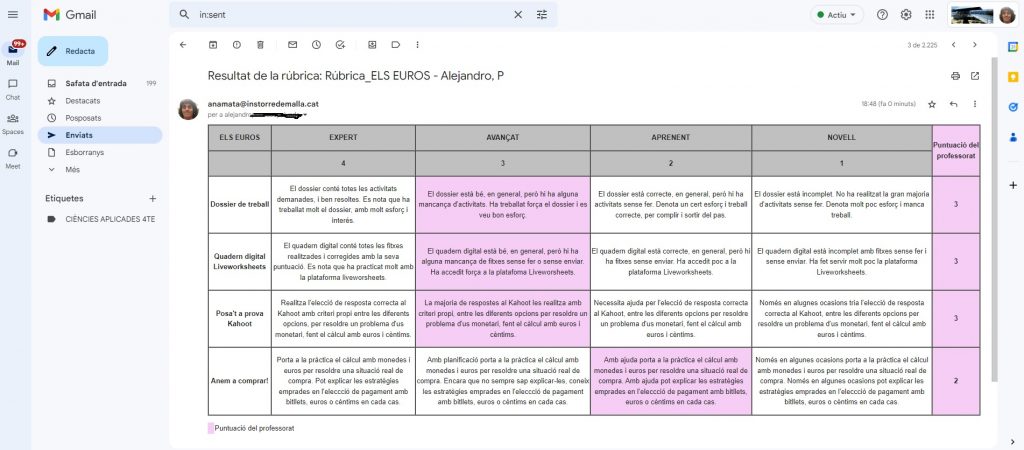
Task: Open the Google apps grid
Action: pyautogui.click(x=930, y=15)
